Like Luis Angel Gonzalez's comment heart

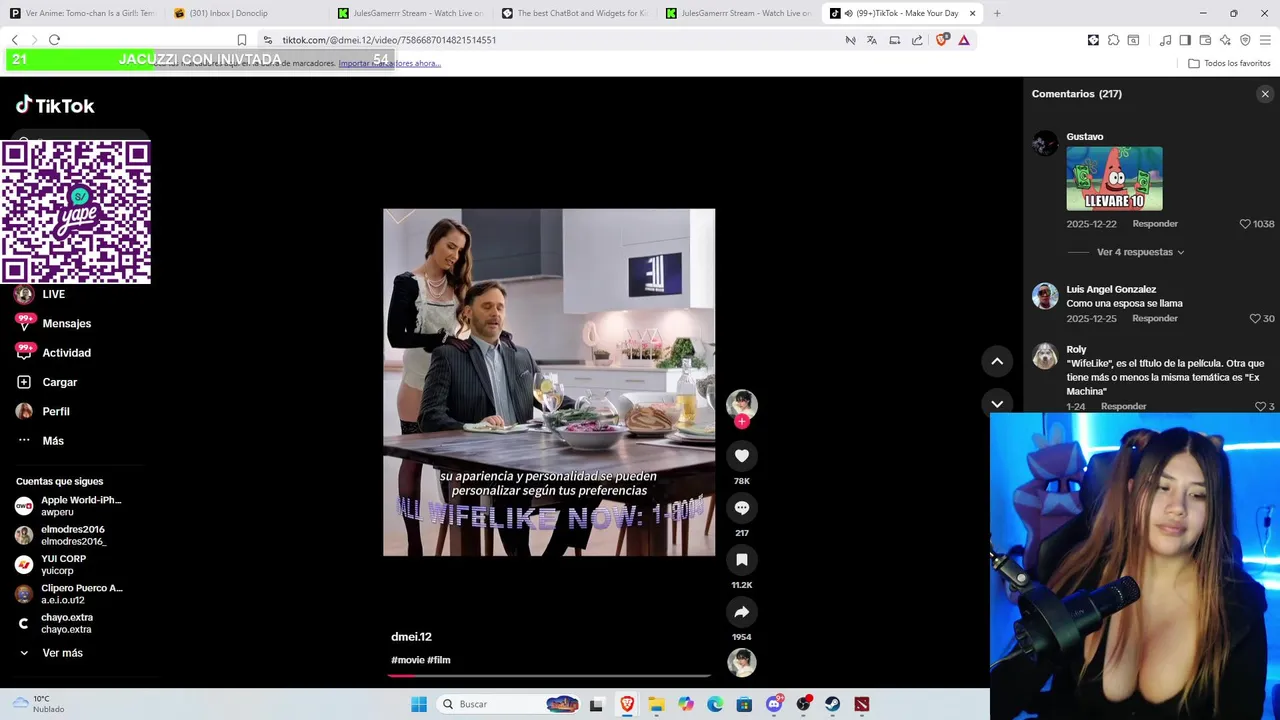1255,319
